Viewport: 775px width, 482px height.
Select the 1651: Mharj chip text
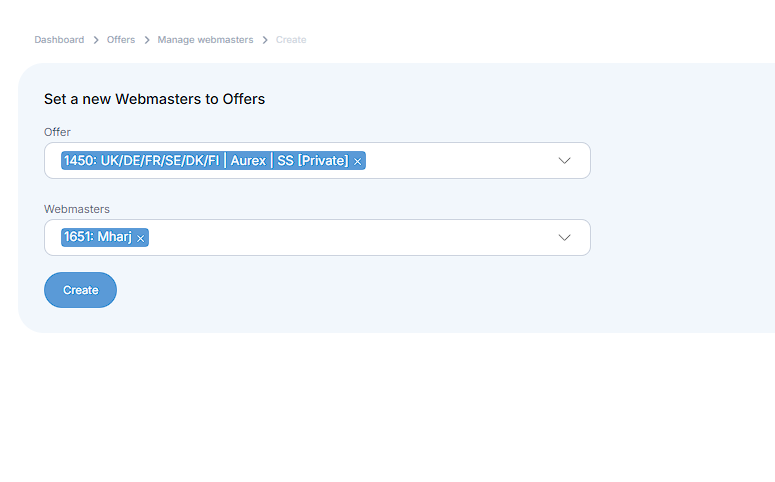pos(97,237)
